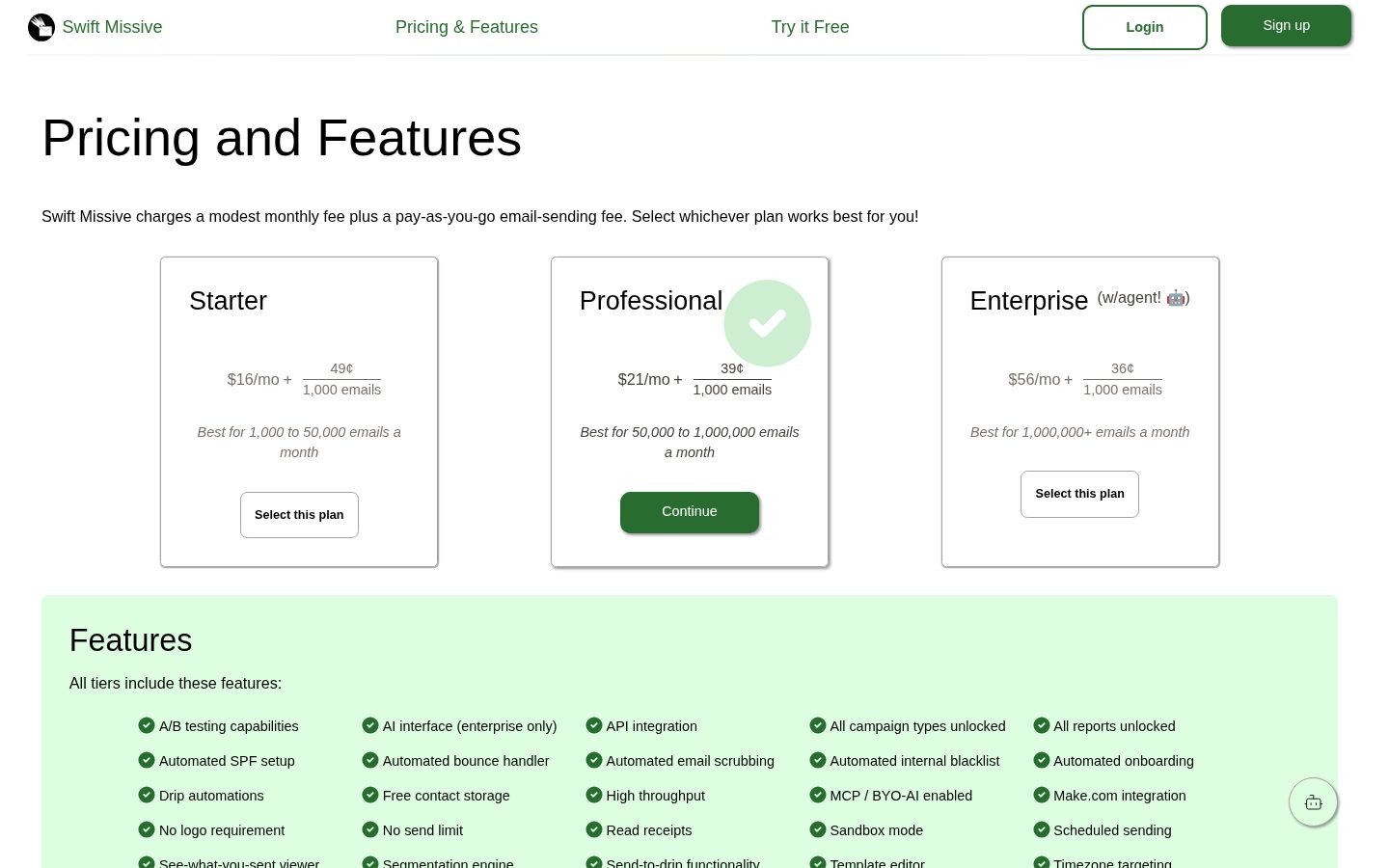1389x868 pixels.
Task: Select the Starter plan button
Action: pos(299,515)
